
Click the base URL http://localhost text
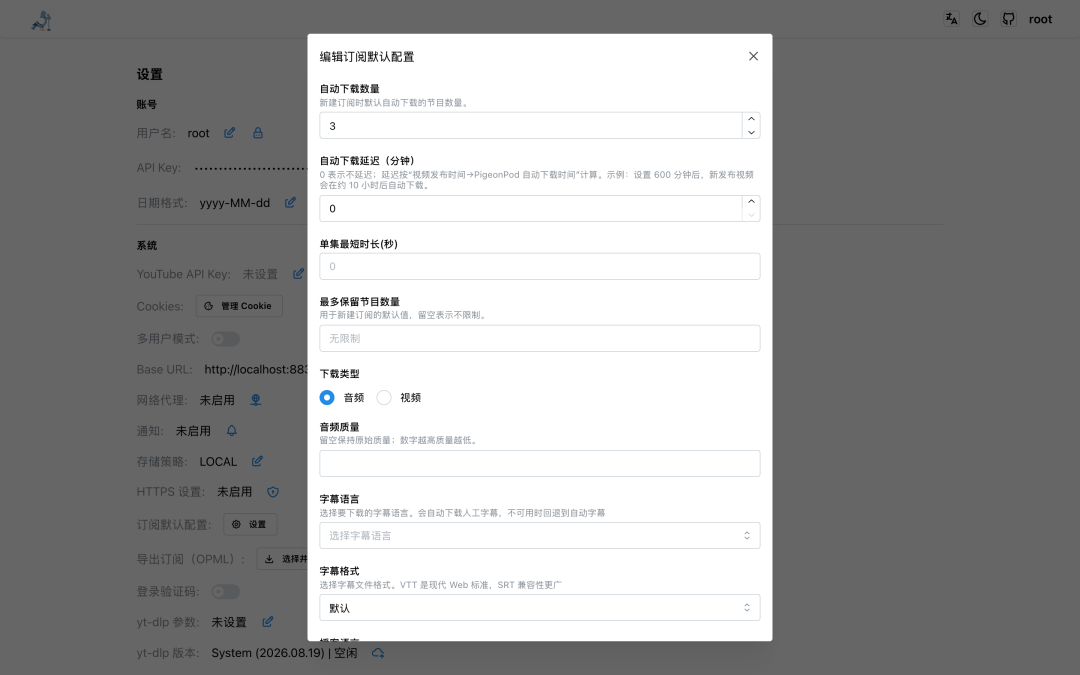256,370
